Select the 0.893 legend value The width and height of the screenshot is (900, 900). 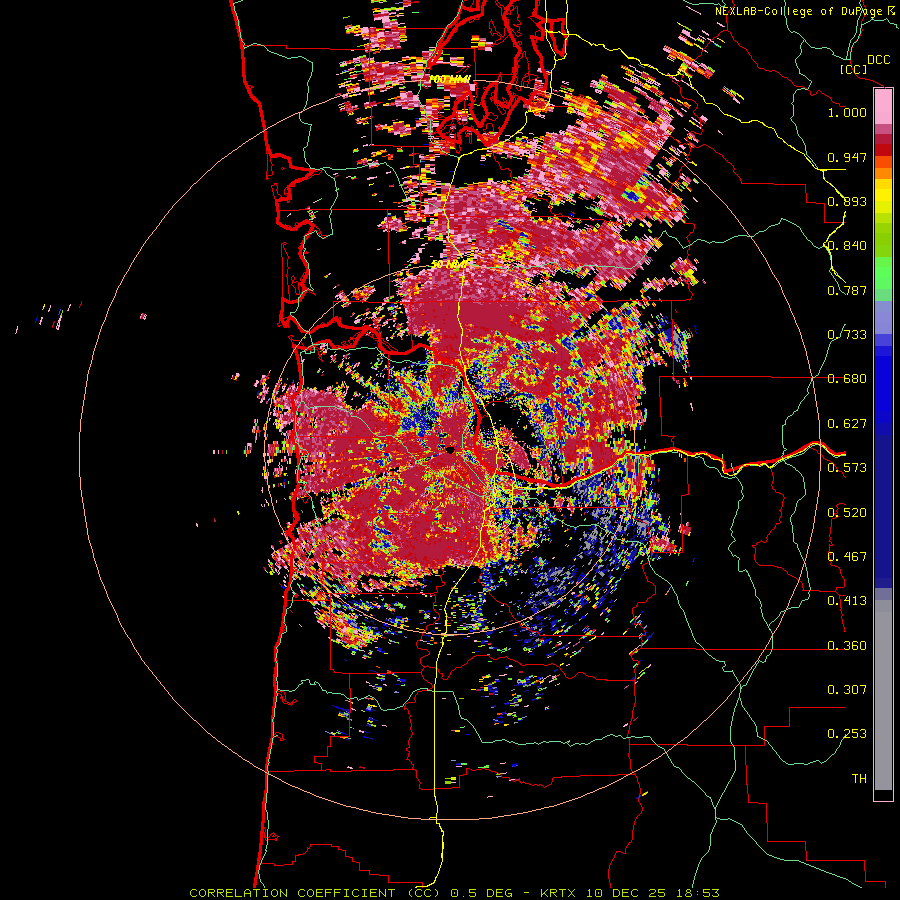click(x=847, y=201)
